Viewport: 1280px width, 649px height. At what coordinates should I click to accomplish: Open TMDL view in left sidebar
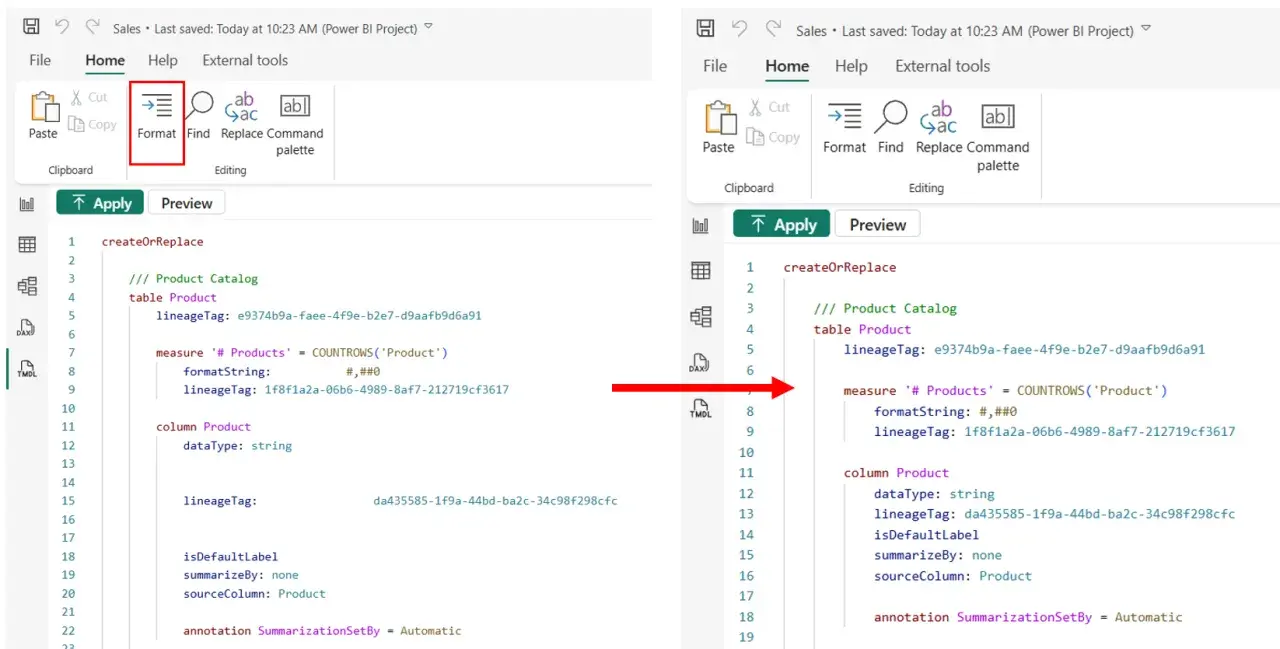27,368
